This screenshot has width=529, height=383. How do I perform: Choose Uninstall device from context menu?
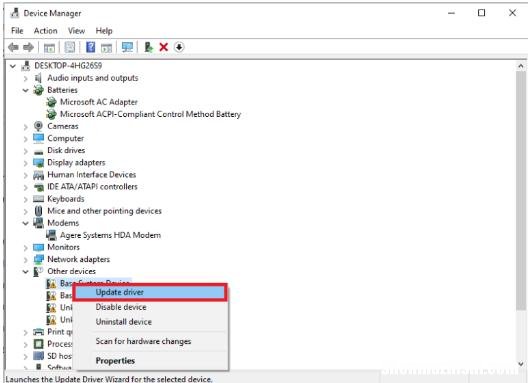click(x=150, y=322)
